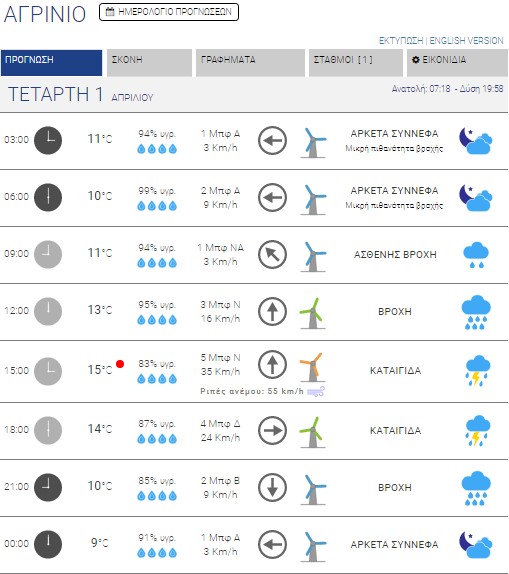
Task: Click the thunderstorm icon at 15:00
Action: 477,370
